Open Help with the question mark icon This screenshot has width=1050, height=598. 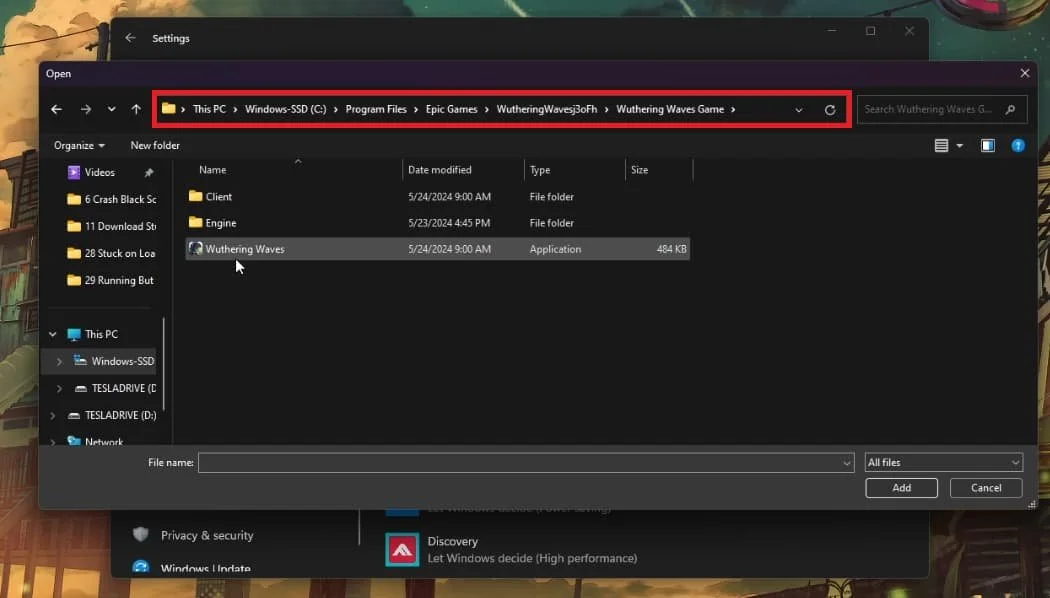click(1018, 145)
